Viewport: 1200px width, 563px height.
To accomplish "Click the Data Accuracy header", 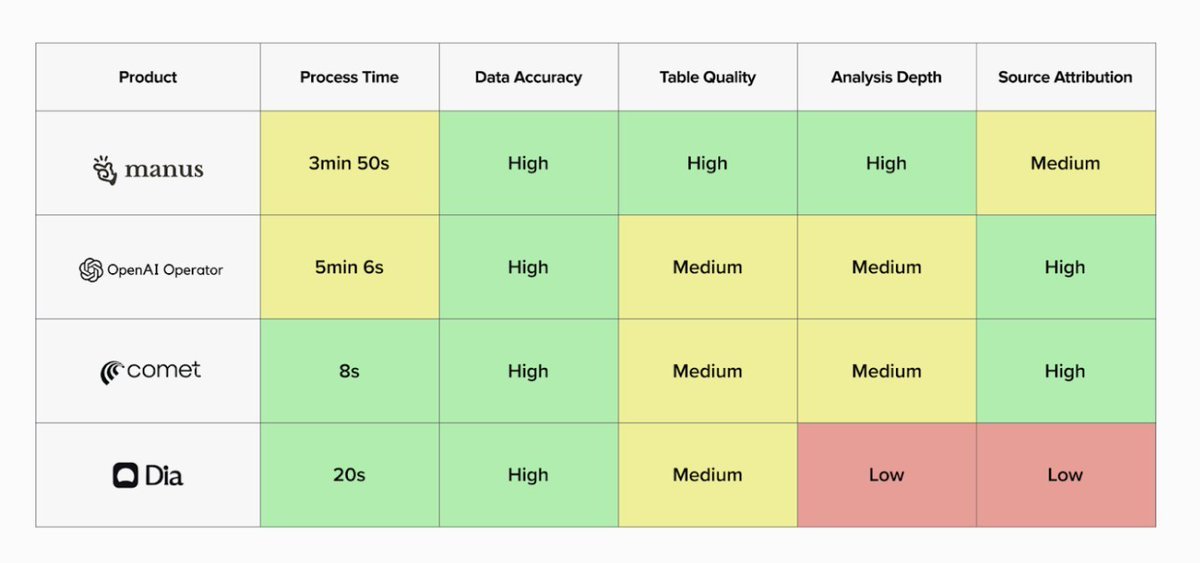I will (528, 77).
